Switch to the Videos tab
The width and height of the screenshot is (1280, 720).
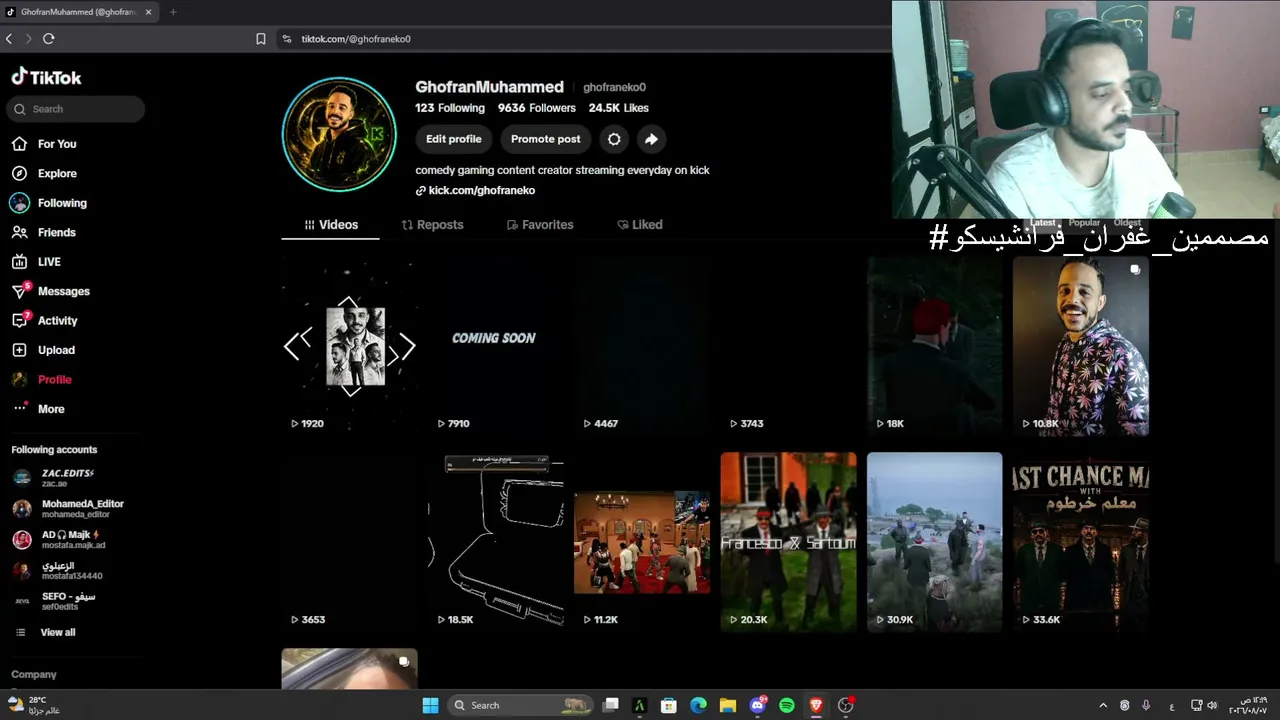(331, 225)
